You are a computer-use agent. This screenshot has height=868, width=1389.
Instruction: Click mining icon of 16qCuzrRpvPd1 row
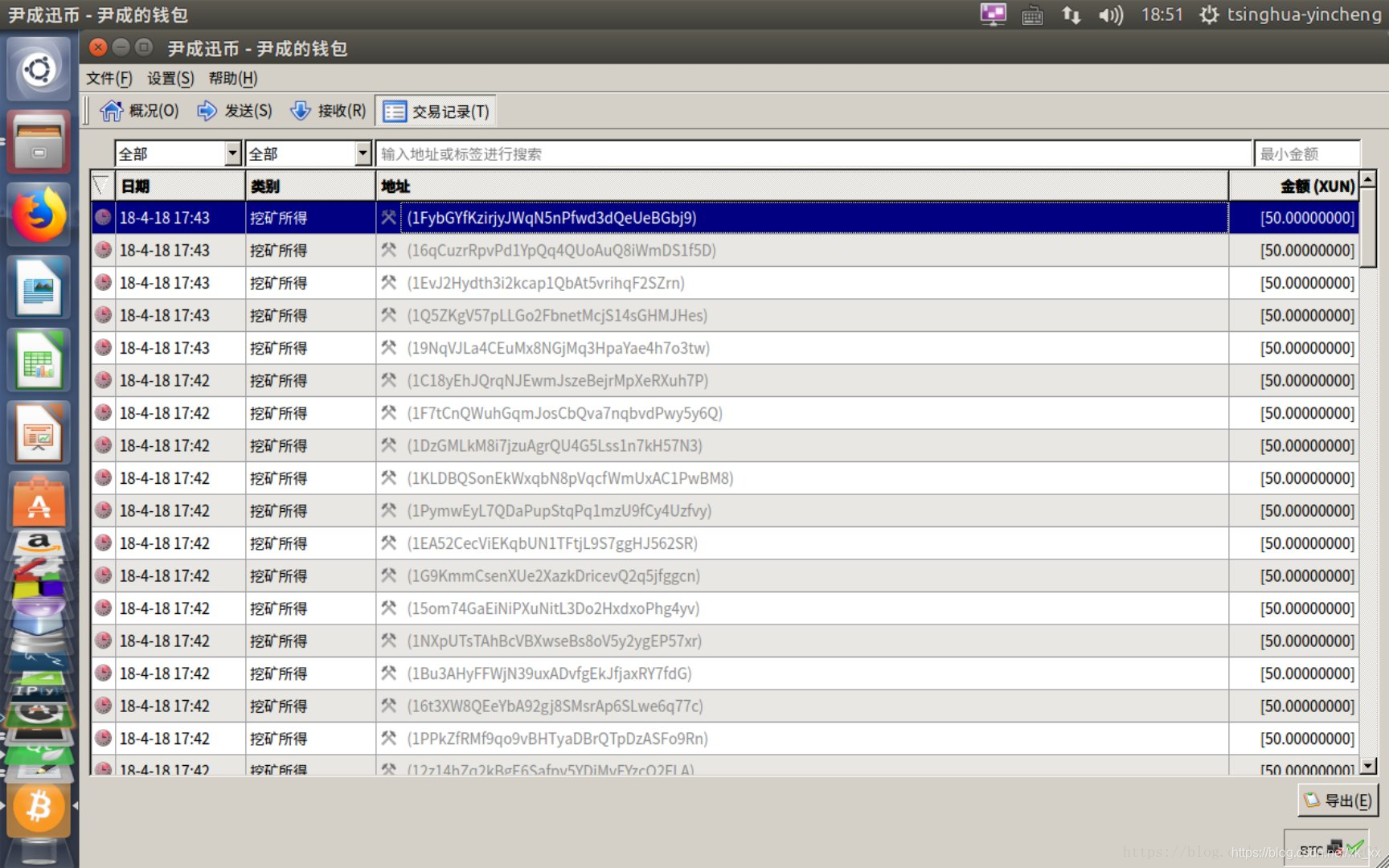tap(389, 250)
